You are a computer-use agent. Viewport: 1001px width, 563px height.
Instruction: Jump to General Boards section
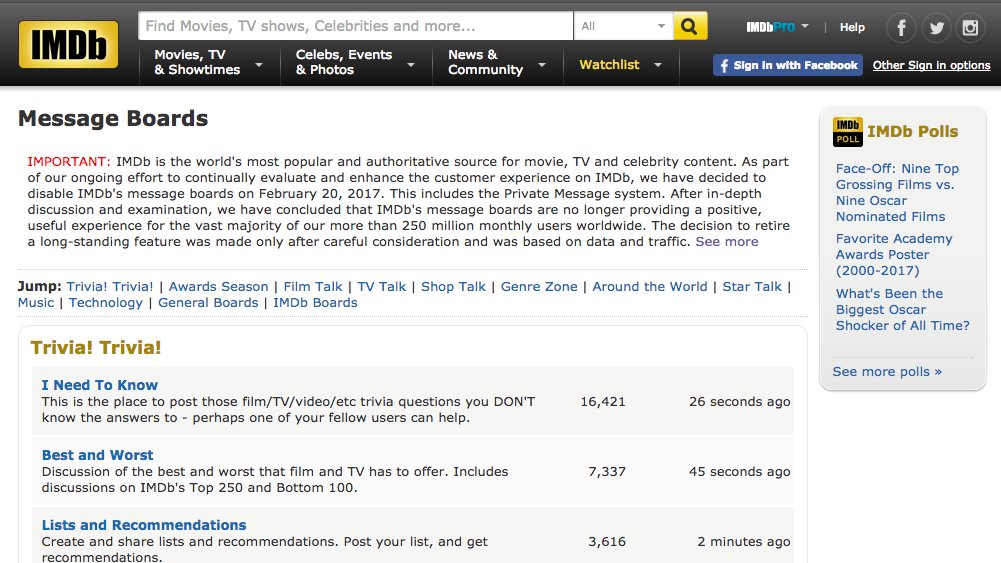(x=208, y=303)
